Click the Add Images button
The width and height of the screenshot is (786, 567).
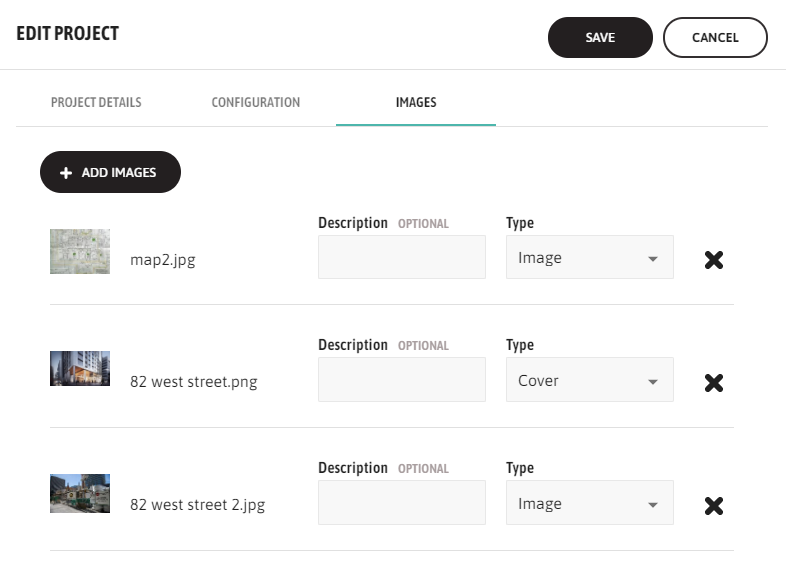coord(110,172)
